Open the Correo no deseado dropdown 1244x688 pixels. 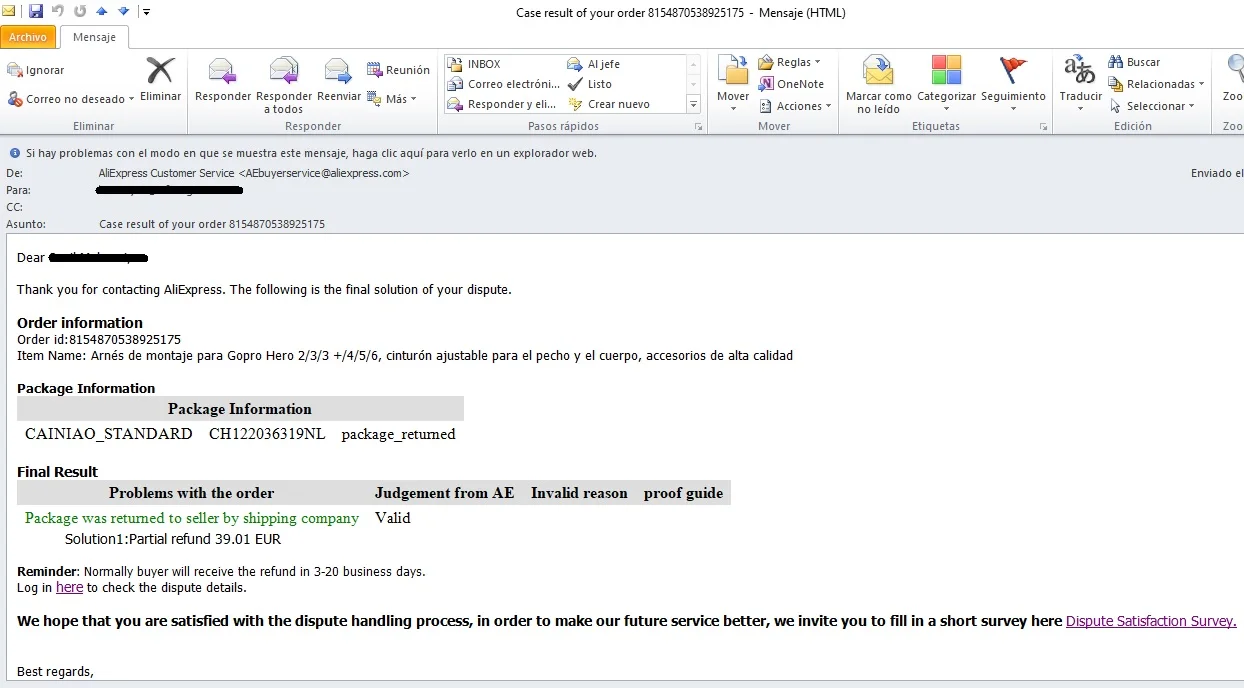pos(72,99)
